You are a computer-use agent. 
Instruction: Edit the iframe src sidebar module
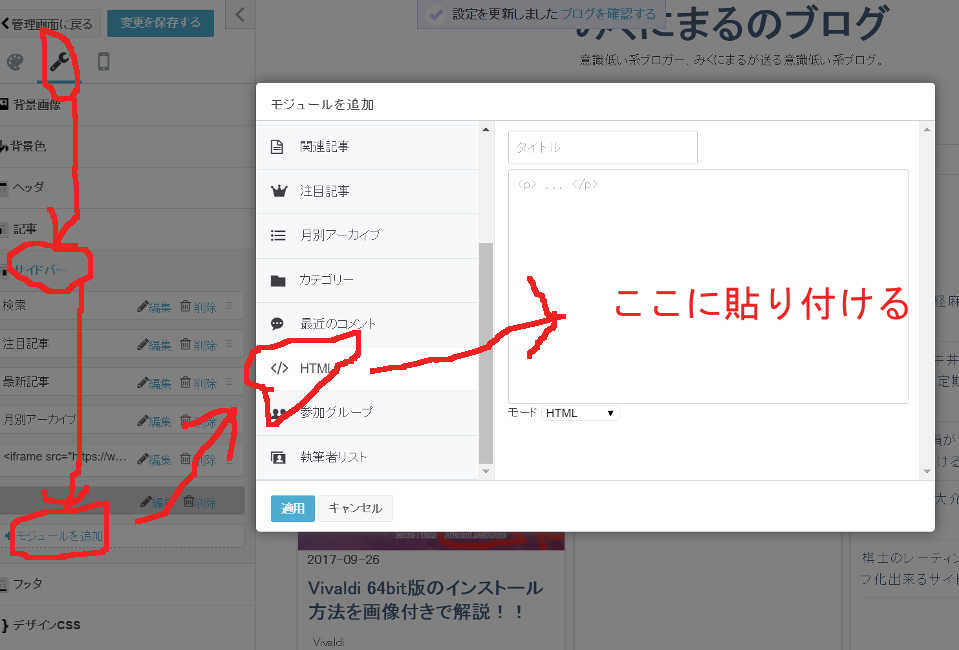click(x=155, y=459)
